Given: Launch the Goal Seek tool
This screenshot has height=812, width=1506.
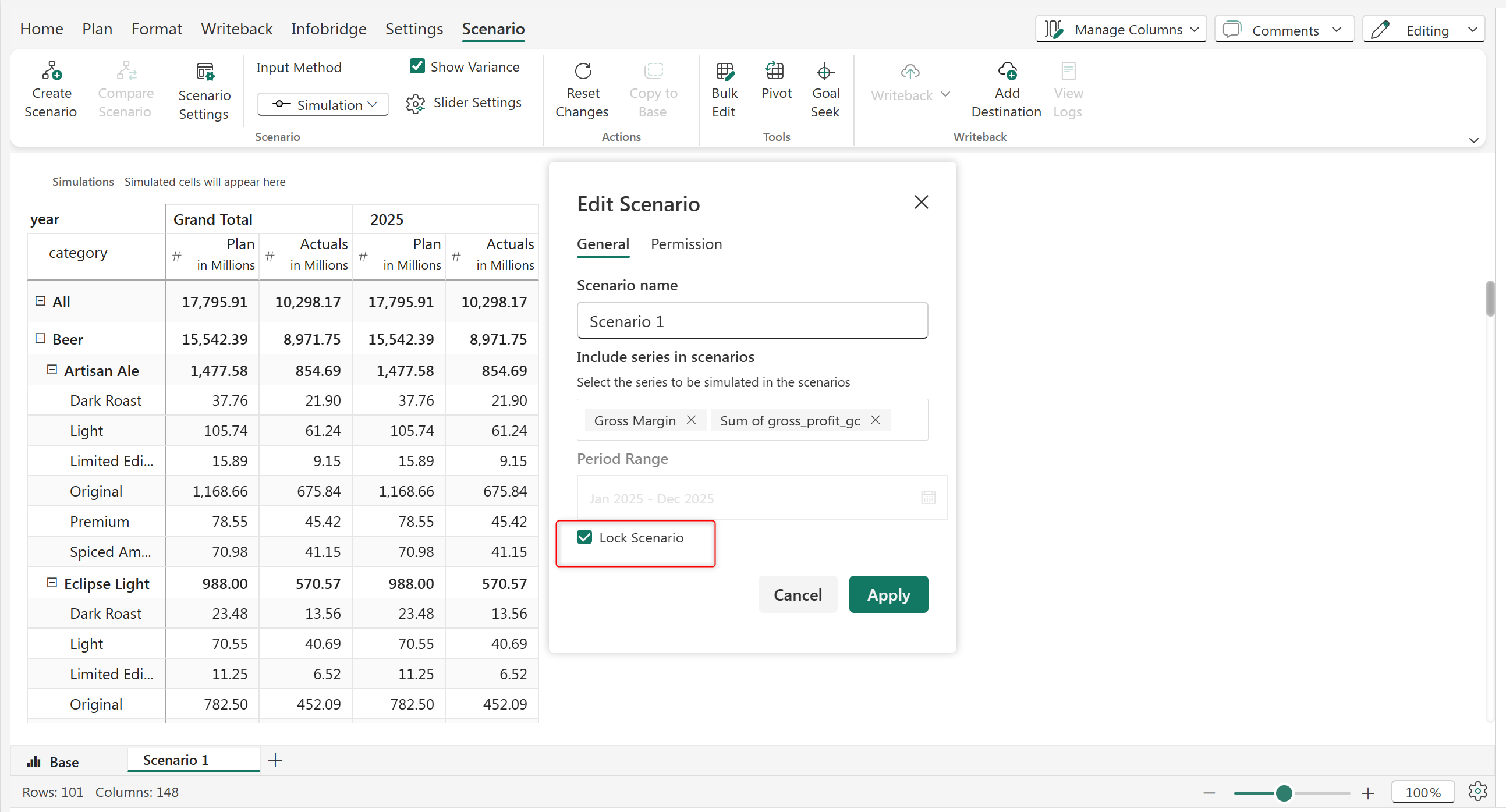Looking at the screenshot, I should coord(824,71).
